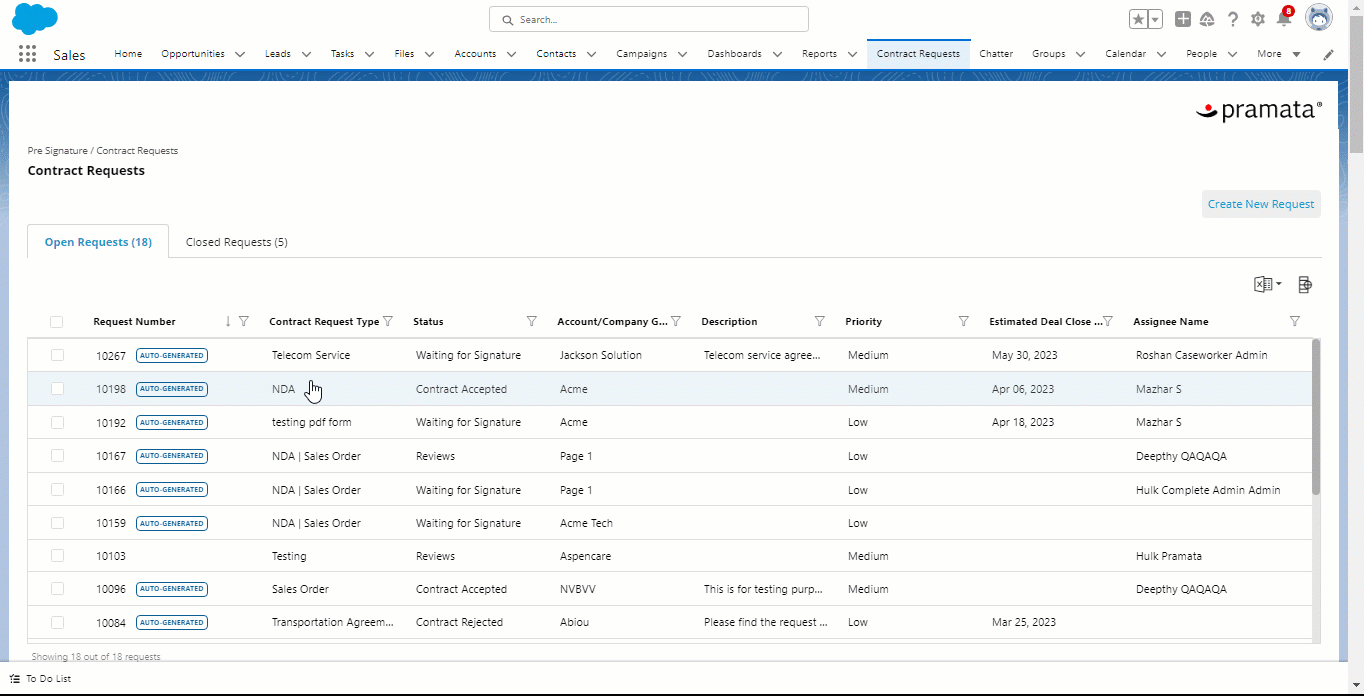This screenshot has height=696, width=1364.
Task: Expand the Leads tab dropdown arrow
Action: coord(306,54)
